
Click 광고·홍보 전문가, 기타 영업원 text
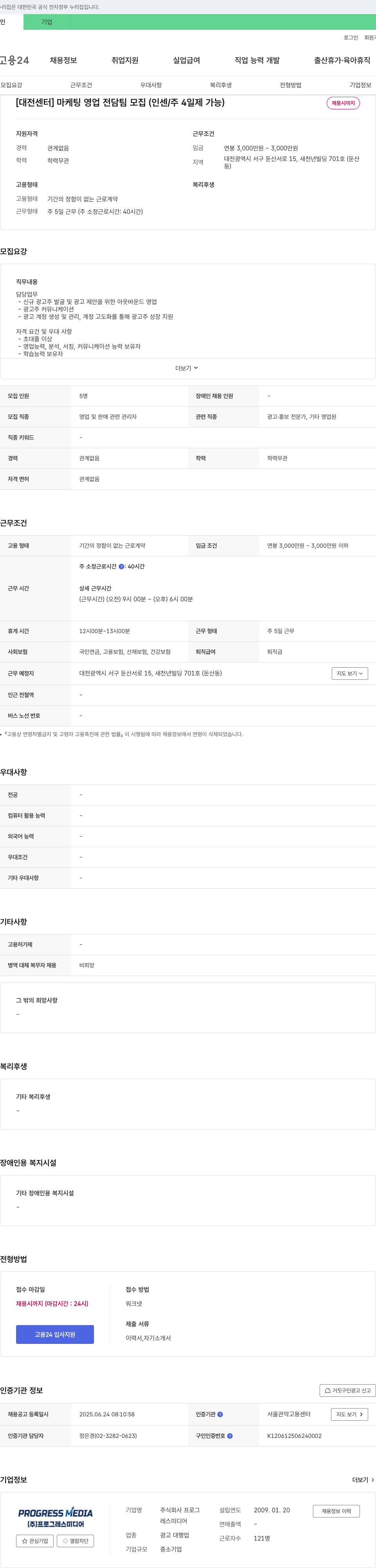302,417
